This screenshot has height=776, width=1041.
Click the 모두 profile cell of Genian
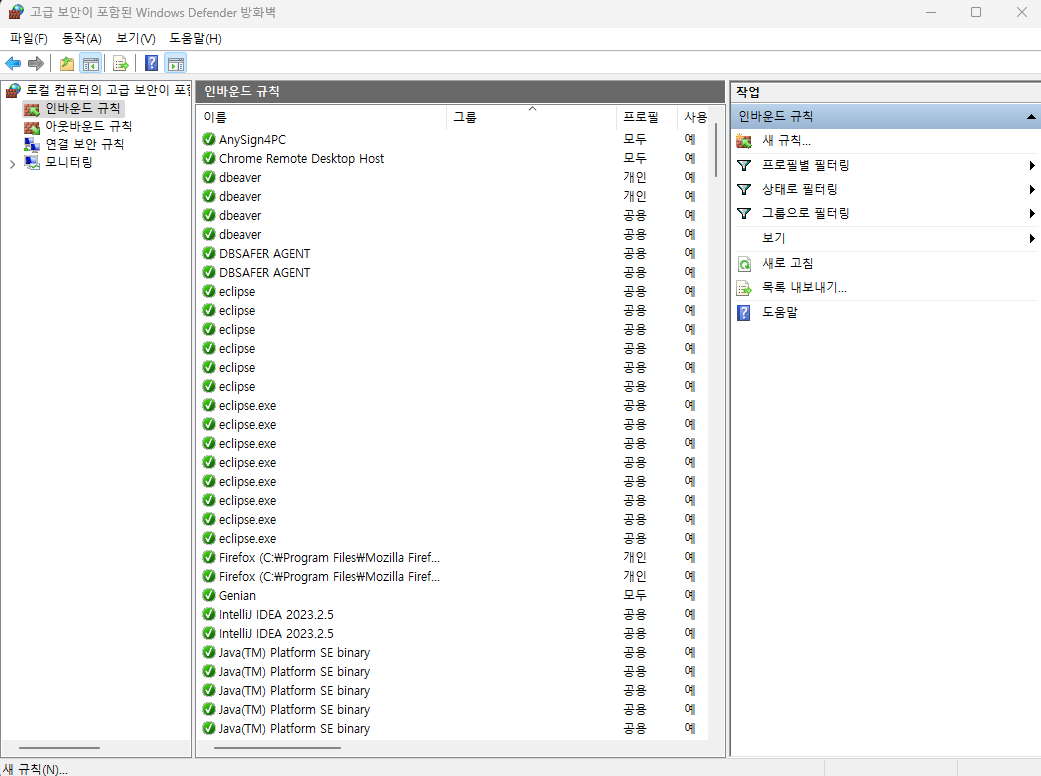click(635, 595)
